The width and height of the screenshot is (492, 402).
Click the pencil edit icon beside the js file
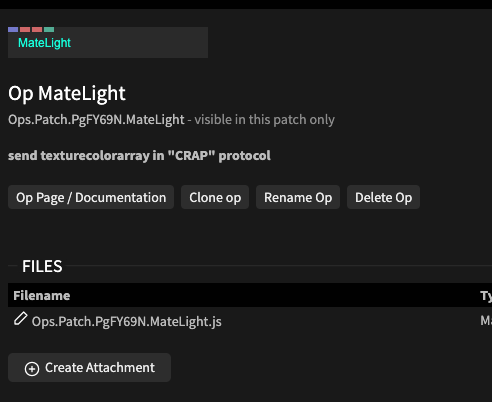20,319
